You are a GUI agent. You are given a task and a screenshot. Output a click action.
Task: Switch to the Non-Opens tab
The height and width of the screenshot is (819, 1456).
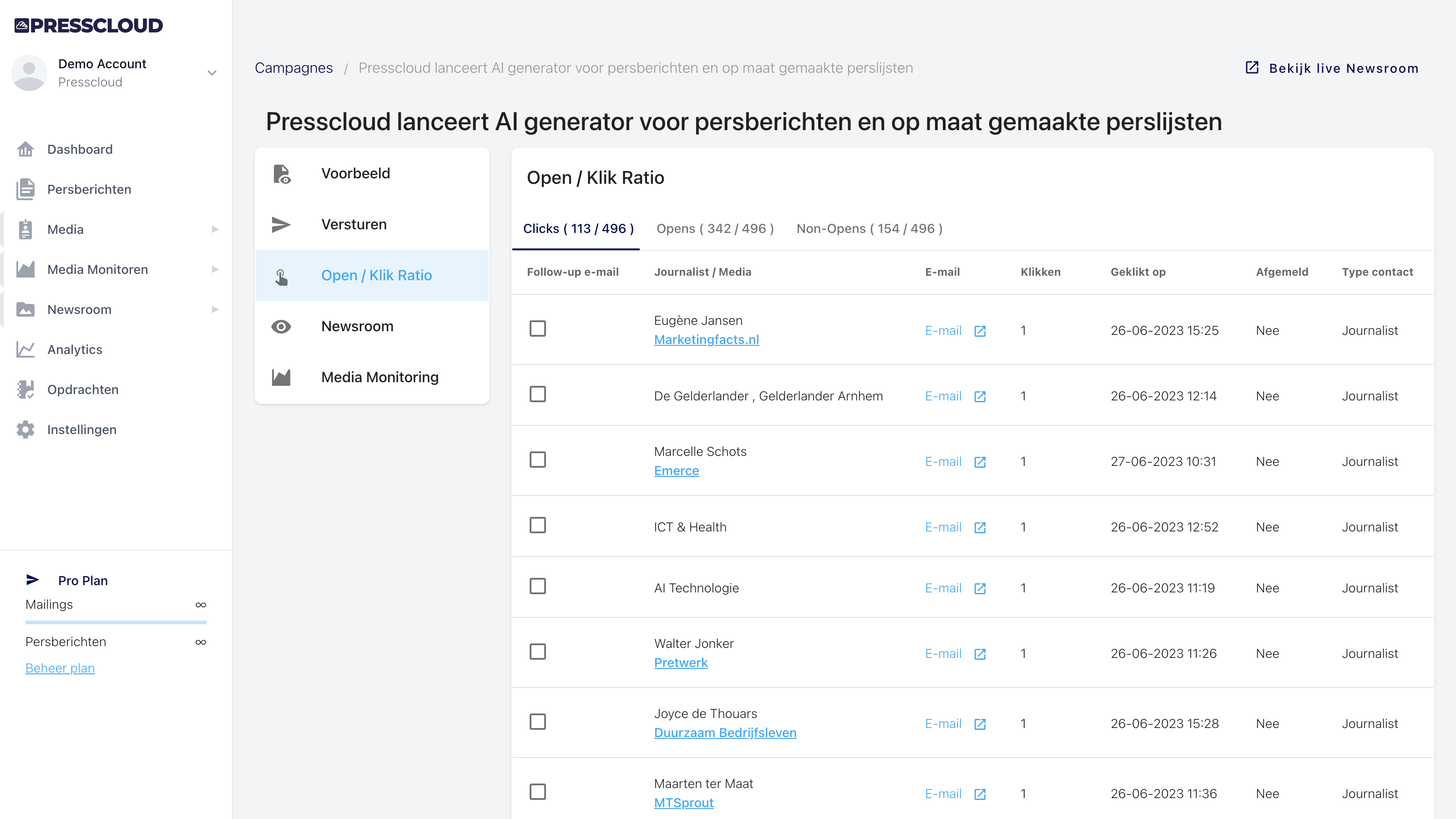click(x=870, y=229)
